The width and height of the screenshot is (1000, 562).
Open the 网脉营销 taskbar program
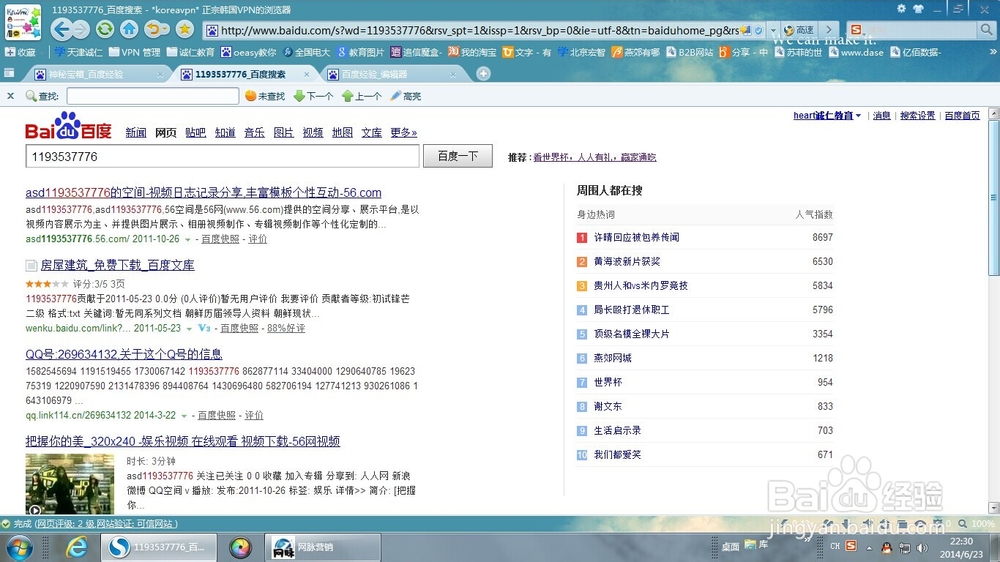click(x=323, y=547)
